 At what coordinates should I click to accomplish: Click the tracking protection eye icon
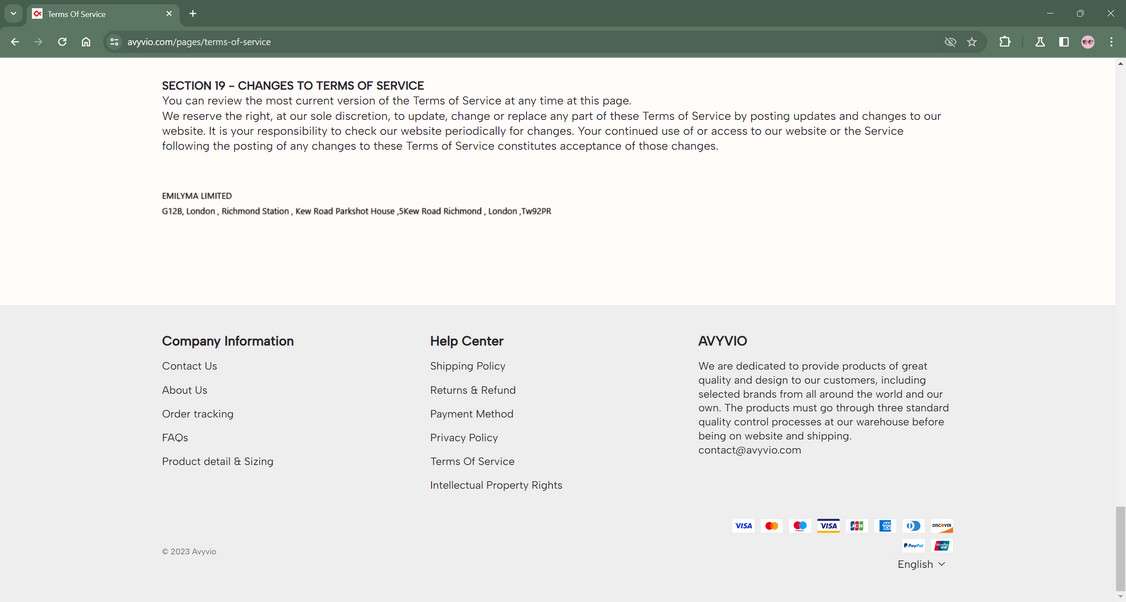pos(950,42)
